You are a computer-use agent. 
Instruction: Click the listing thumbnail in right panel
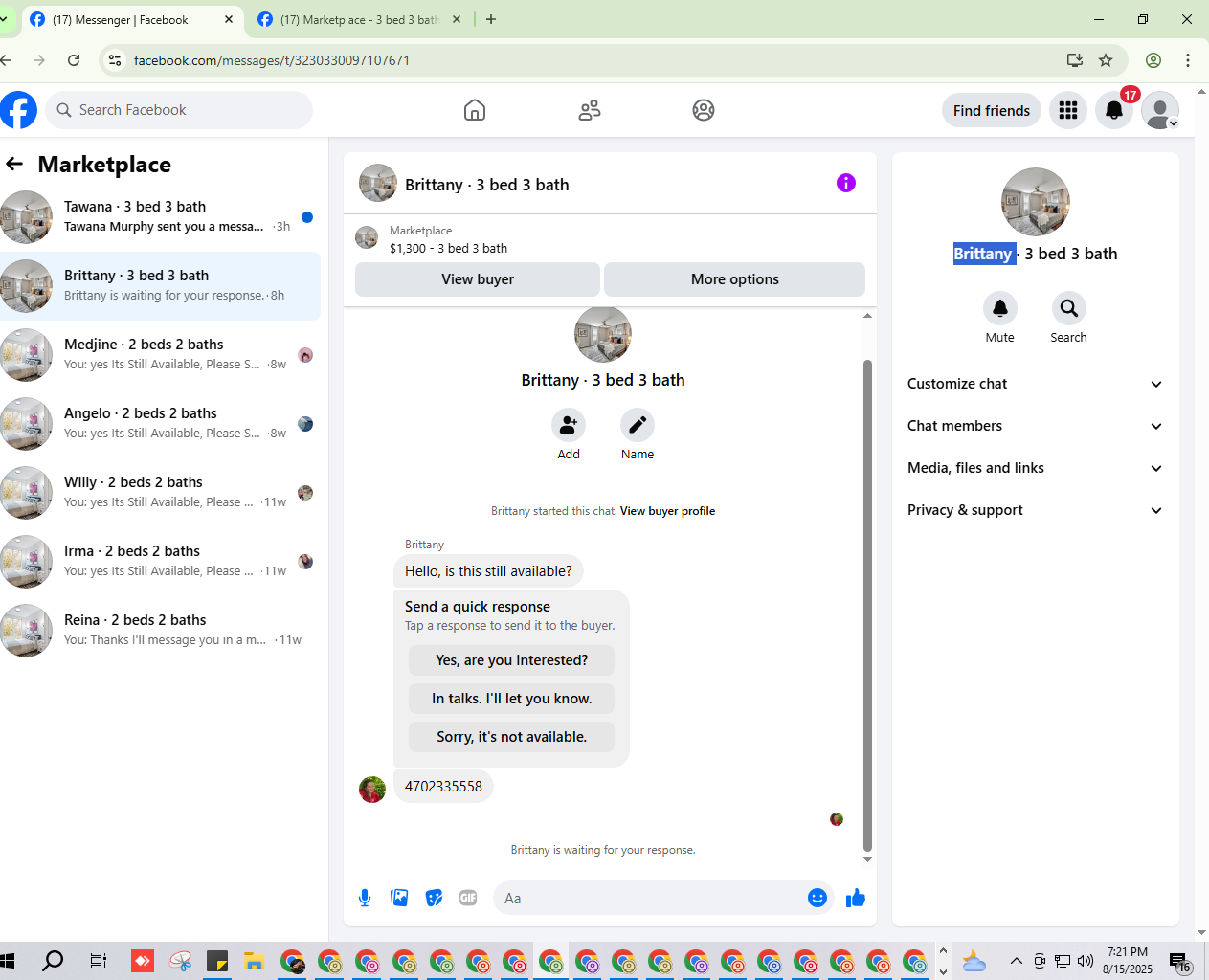tap(1036, 202)
